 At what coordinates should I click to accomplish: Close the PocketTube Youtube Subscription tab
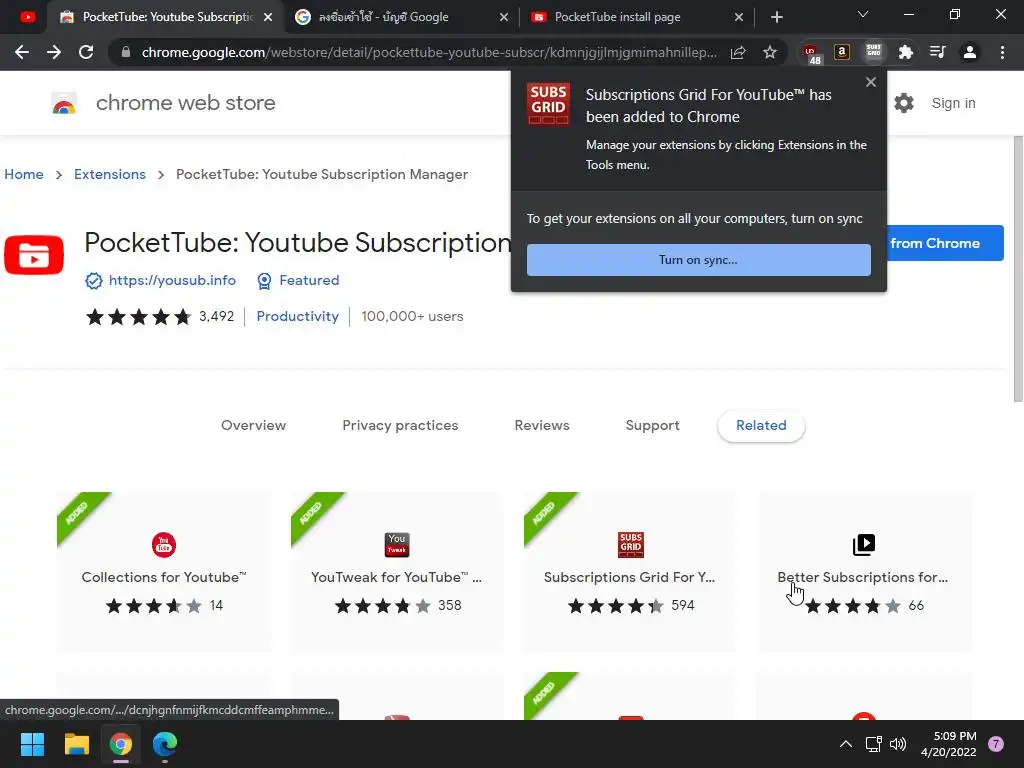(268, 17)
